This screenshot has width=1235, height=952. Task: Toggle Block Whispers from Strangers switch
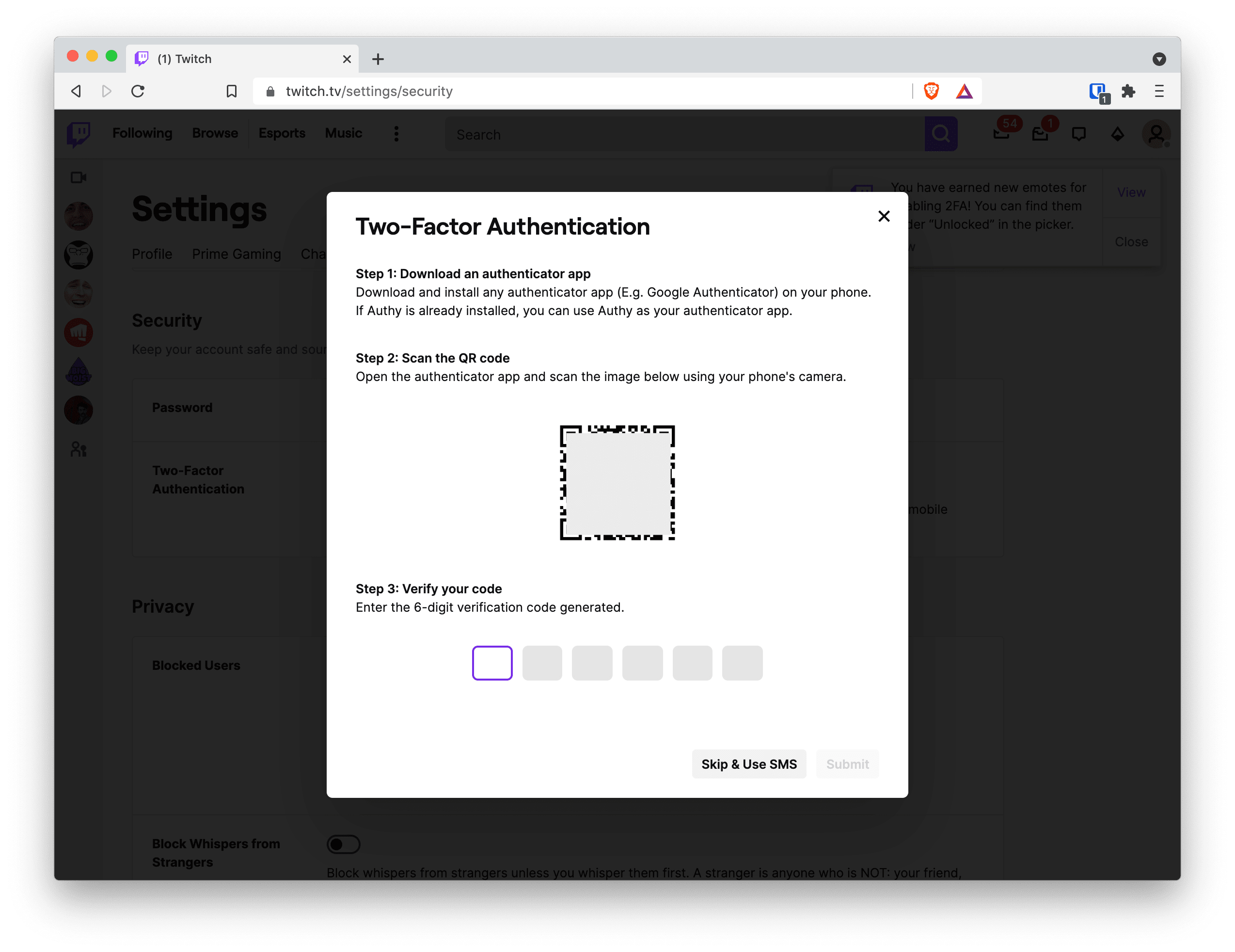tap(343, 843)
